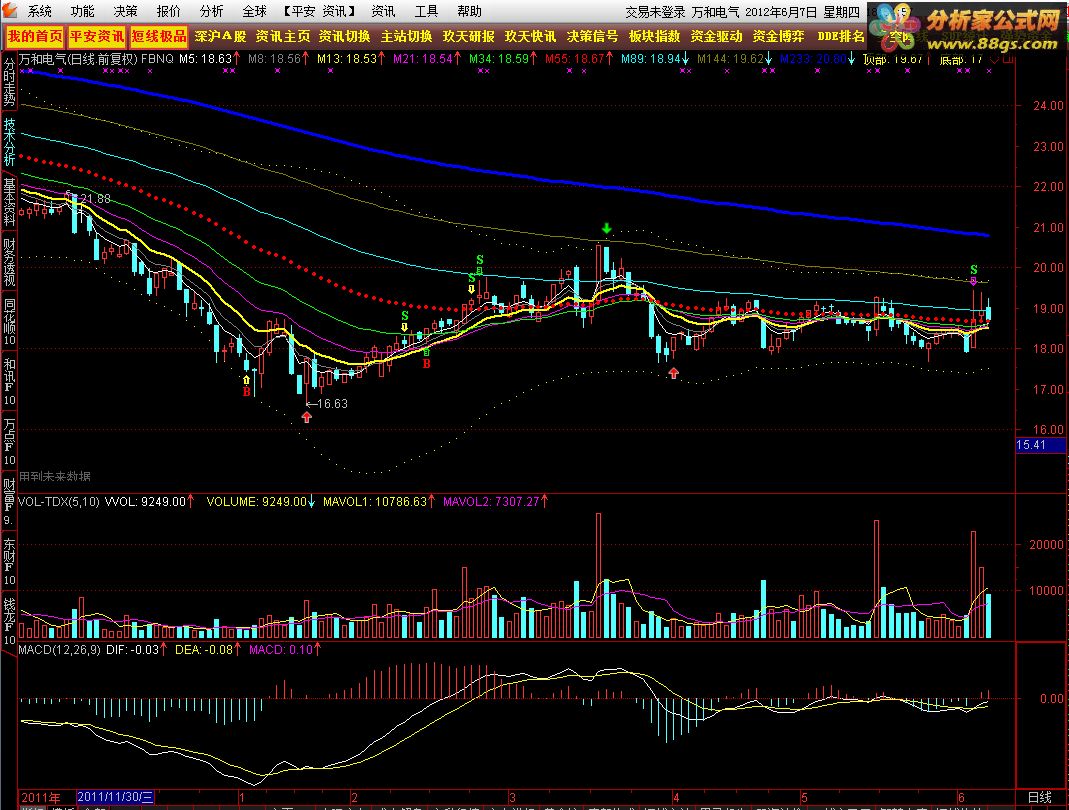
Task: Open 平安资讯 from the toolbar
Action: tap(97, 36)
